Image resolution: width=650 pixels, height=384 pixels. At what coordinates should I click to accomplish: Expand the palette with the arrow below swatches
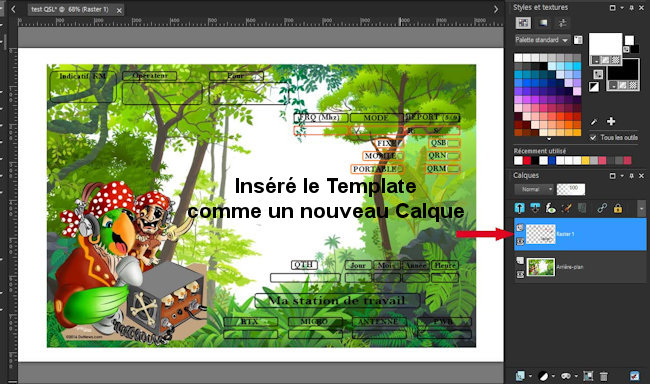[549, 139]
